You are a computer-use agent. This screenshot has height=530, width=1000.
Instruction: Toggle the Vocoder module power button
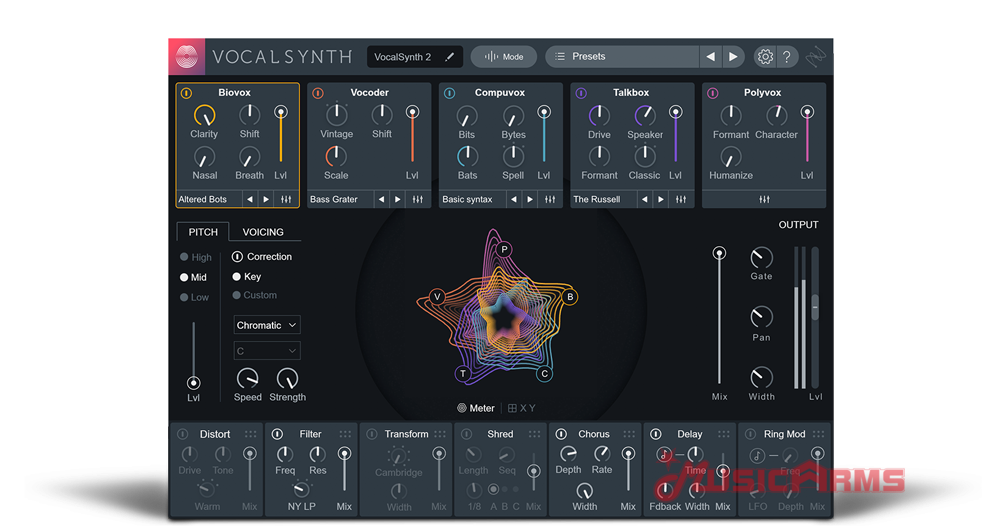click(318, 93)
